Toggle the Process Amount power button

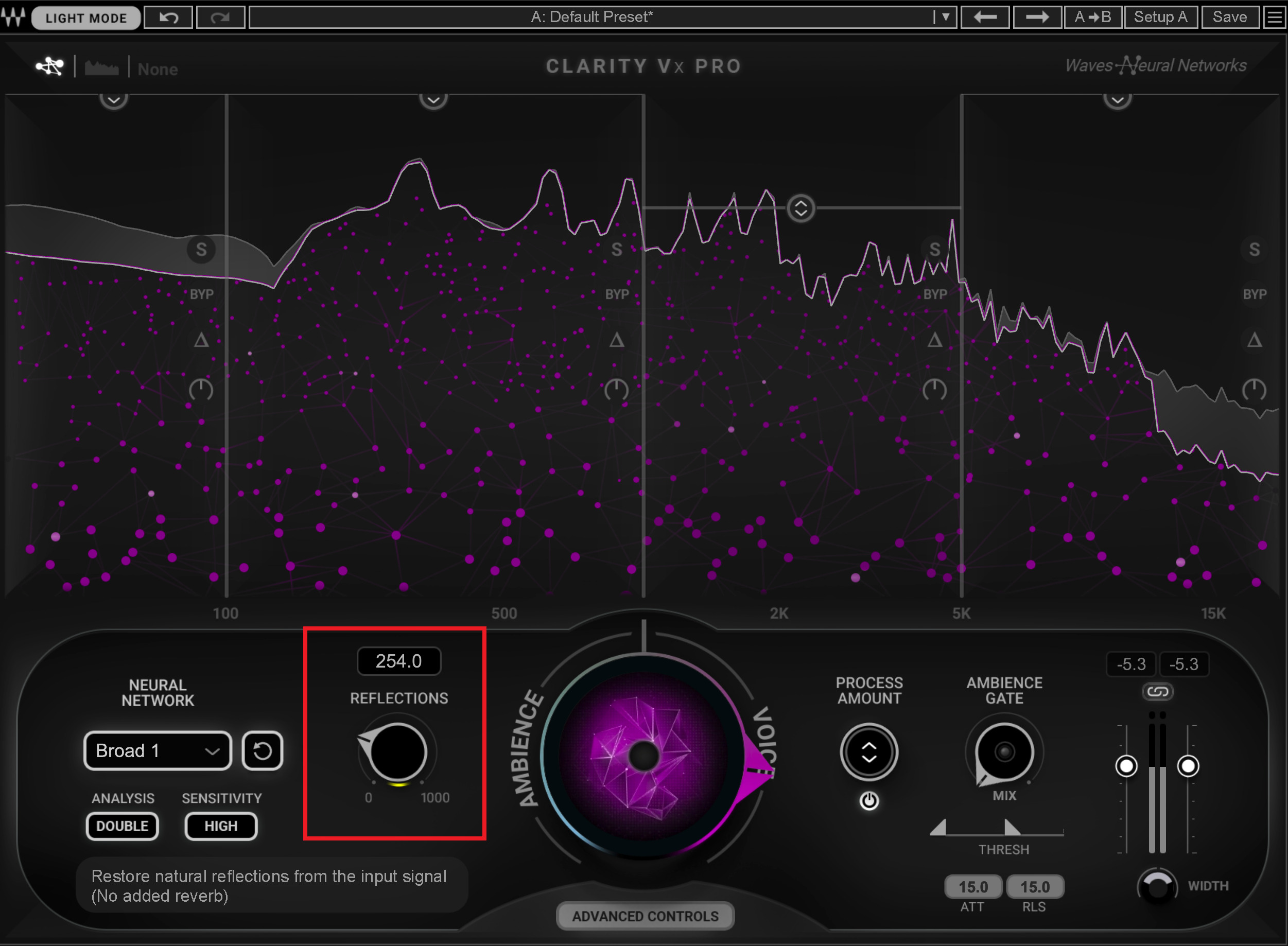[x=869, y=800]
